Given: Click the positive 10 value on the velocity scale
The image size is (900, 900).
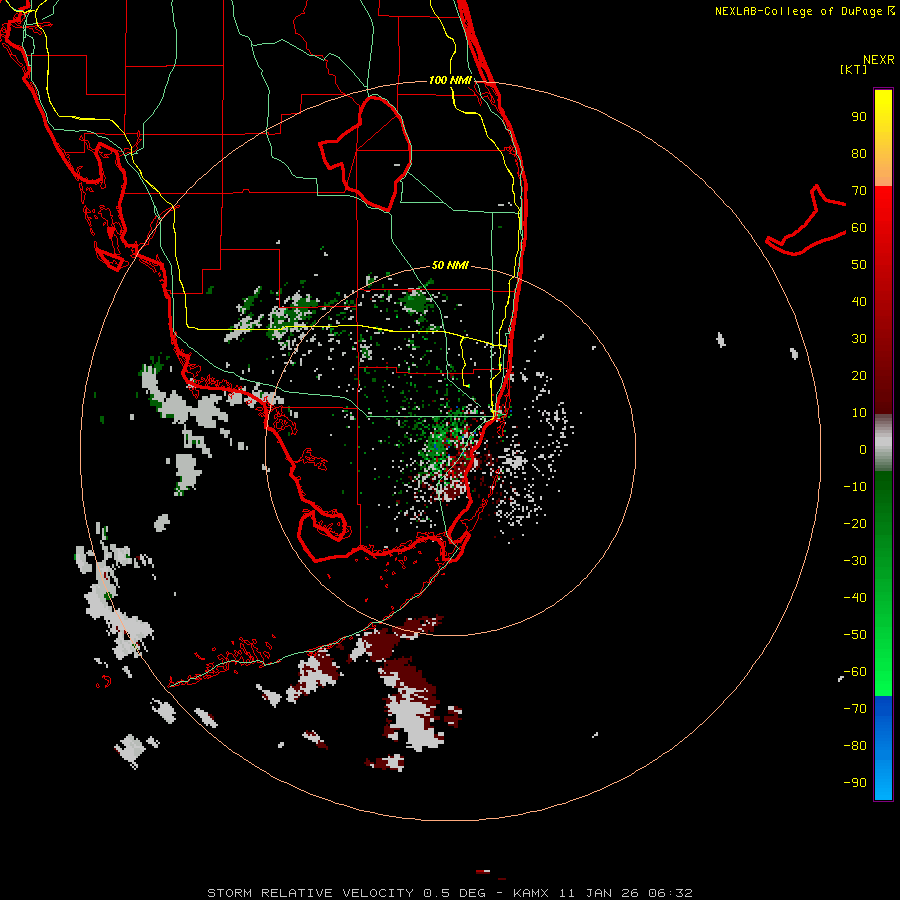Looking at the screenshot, I should [x=859, y=413].
